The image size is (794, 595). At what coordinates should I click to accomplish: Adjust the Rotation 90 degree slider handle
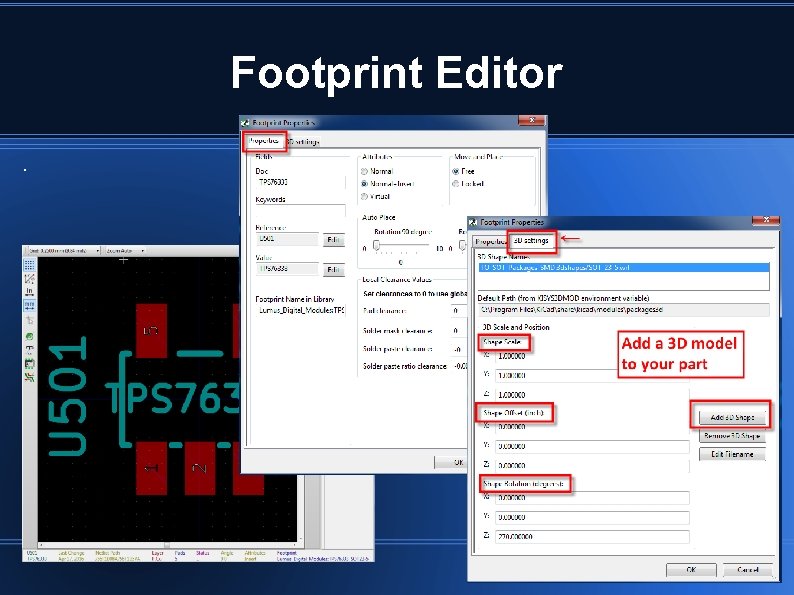pyautogui.click(x=376, y=246)
